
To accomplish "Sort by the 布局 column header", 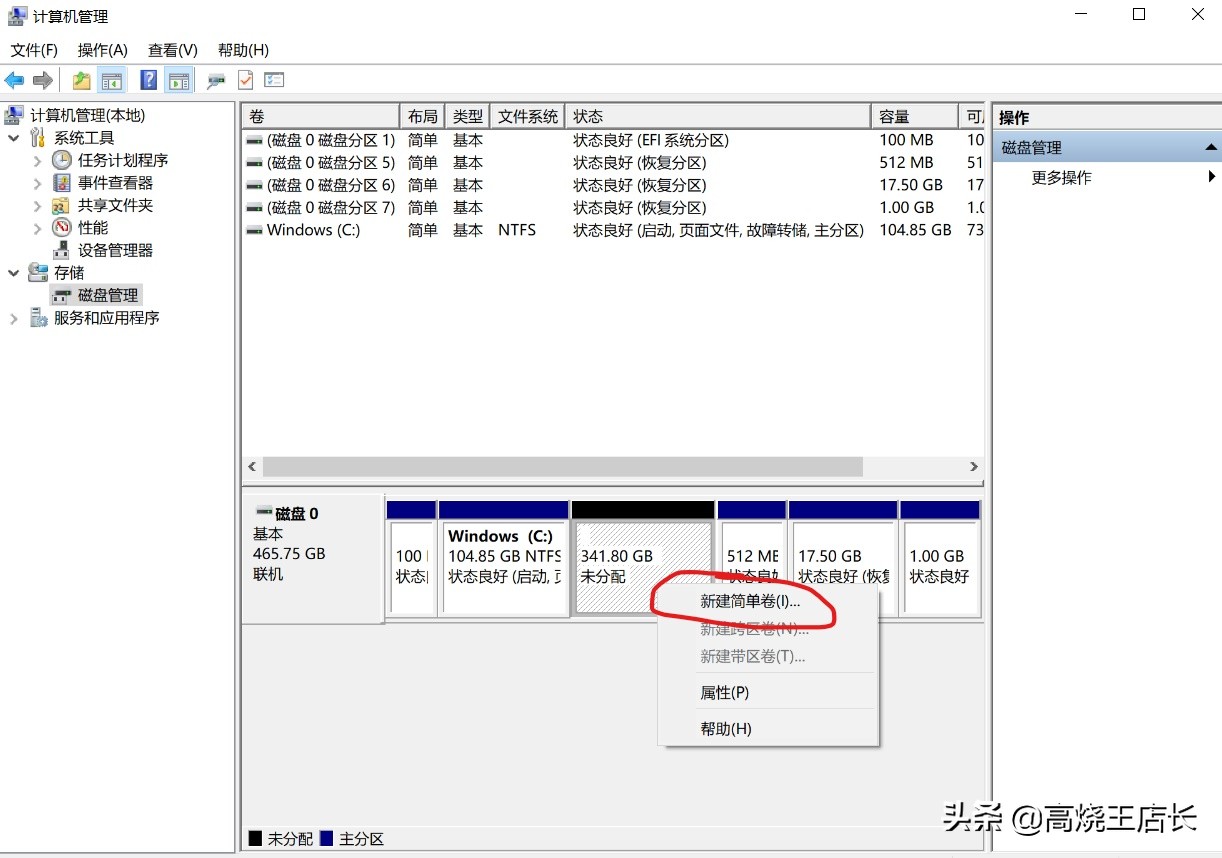I will pos(423,116).
